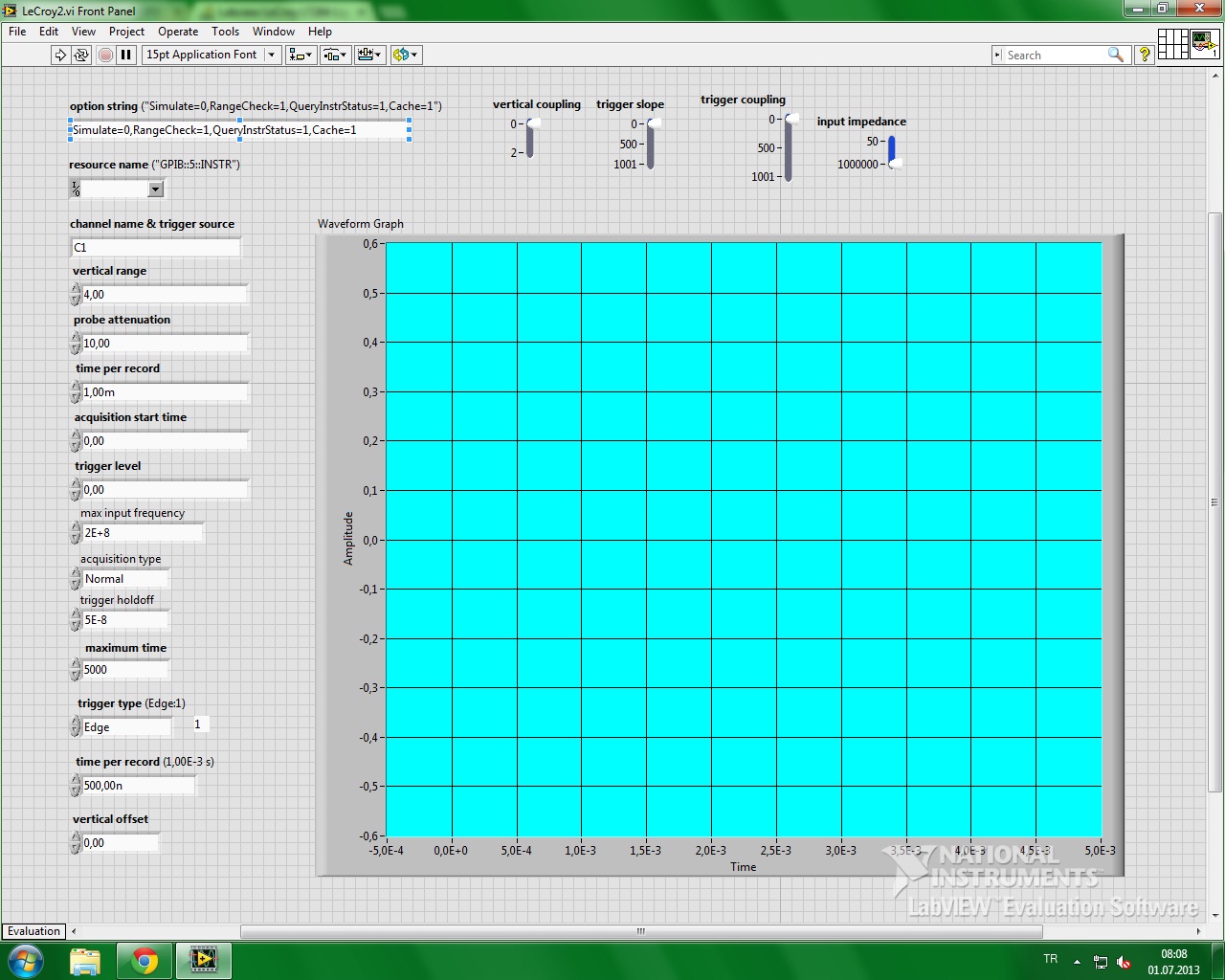The width and height of the screenshot is (1225, 980).
Task: Open the Tools menu
Action: (x=226, y=32)
